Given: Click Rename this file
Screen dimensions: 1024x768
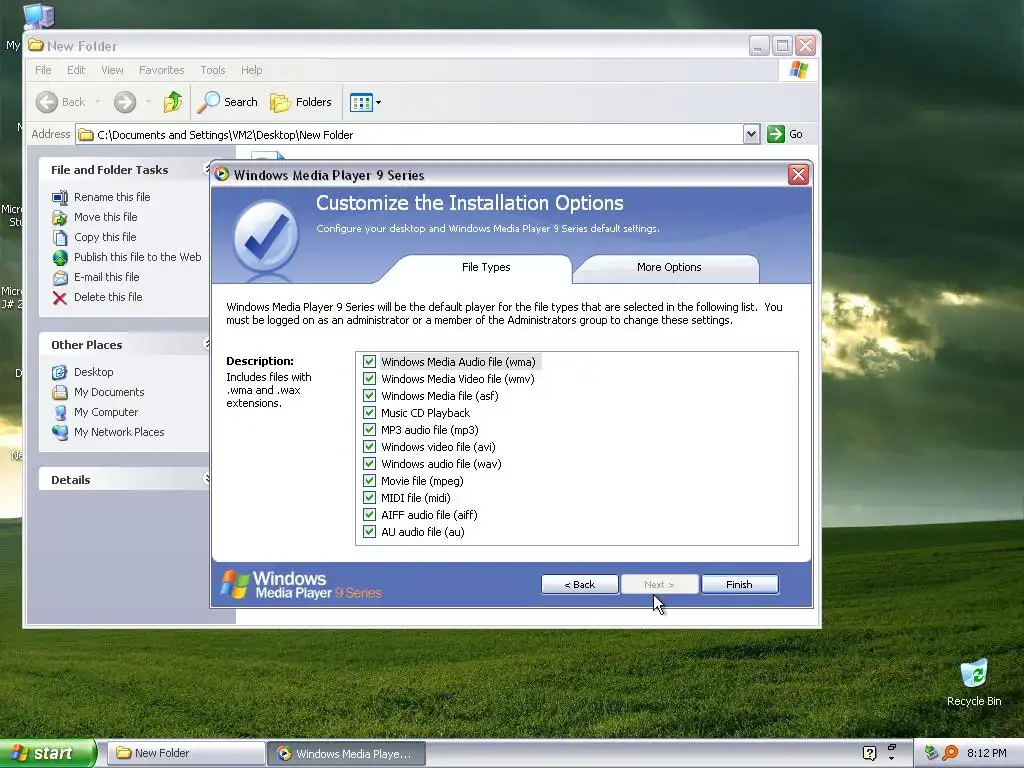Looking at the screenshot, I should pyautogui.click(x=112, y=197).
